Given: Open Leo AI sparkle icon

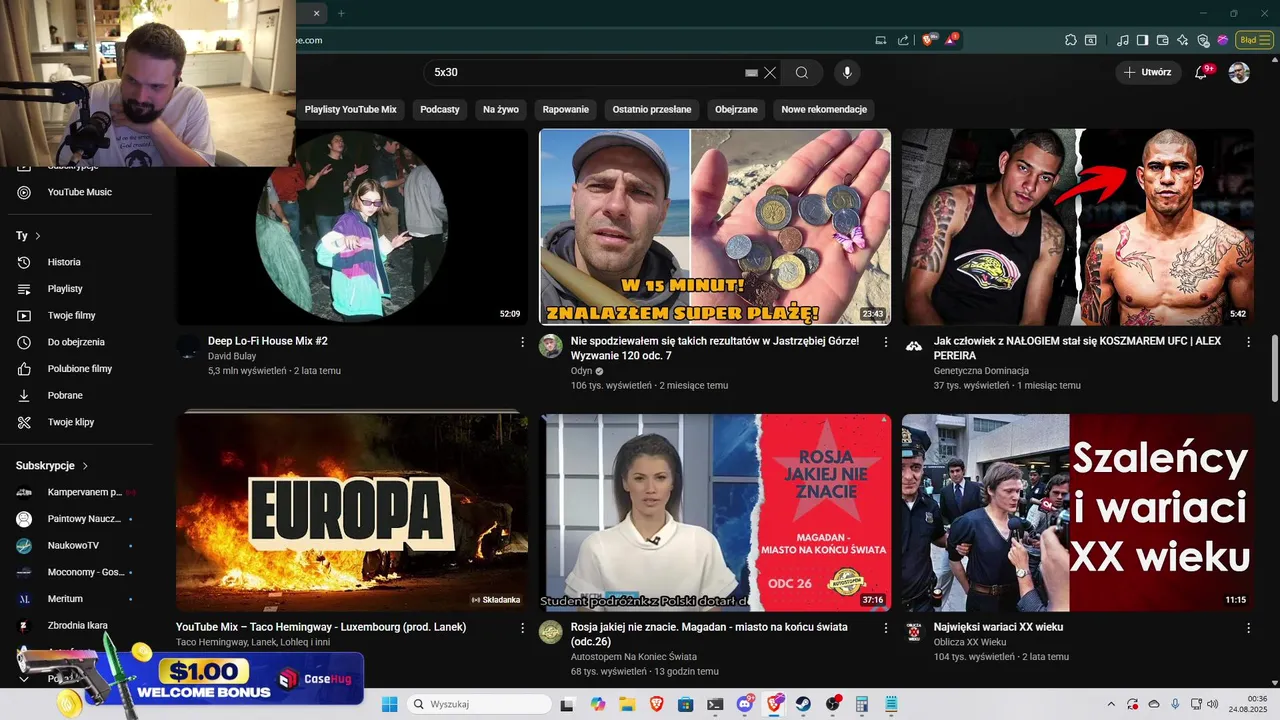Looking at the screenshot, I should point(1183,40).
